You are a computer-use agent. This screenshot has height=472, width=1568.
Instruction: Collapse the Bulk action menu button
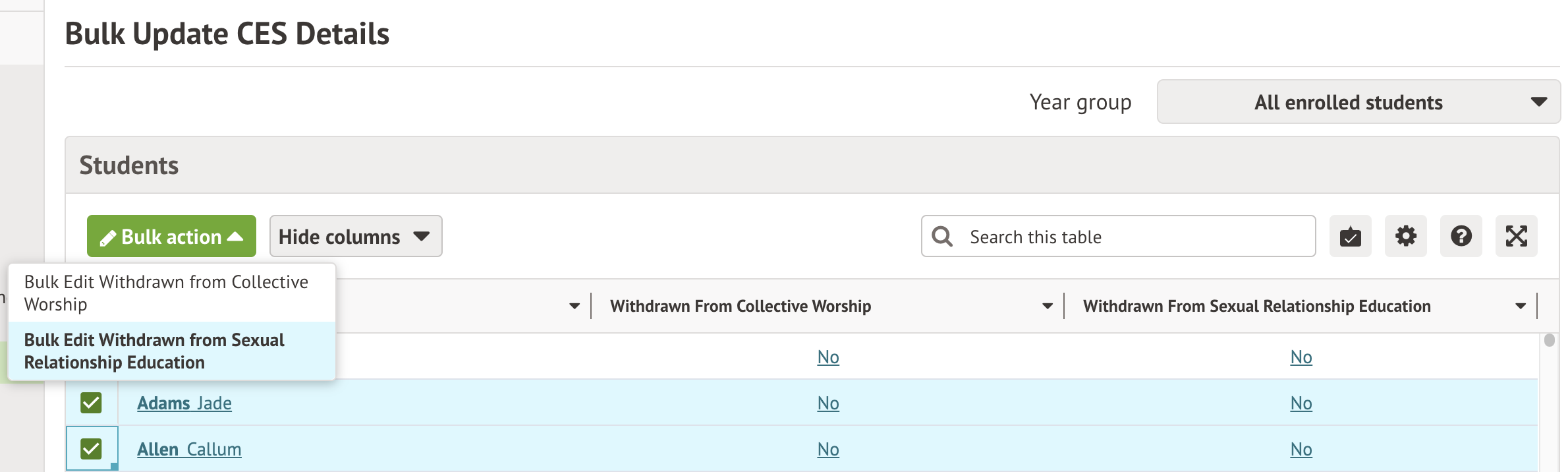click(x=172, y=236)
